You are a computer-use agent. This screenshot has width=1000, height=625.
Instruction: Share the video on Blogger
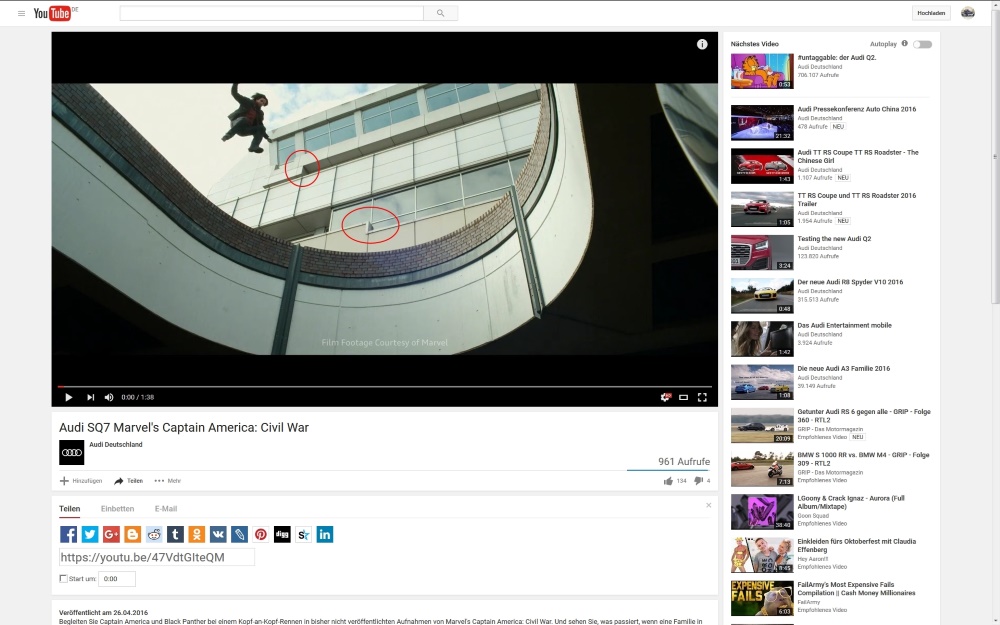[x=133, y=534]
